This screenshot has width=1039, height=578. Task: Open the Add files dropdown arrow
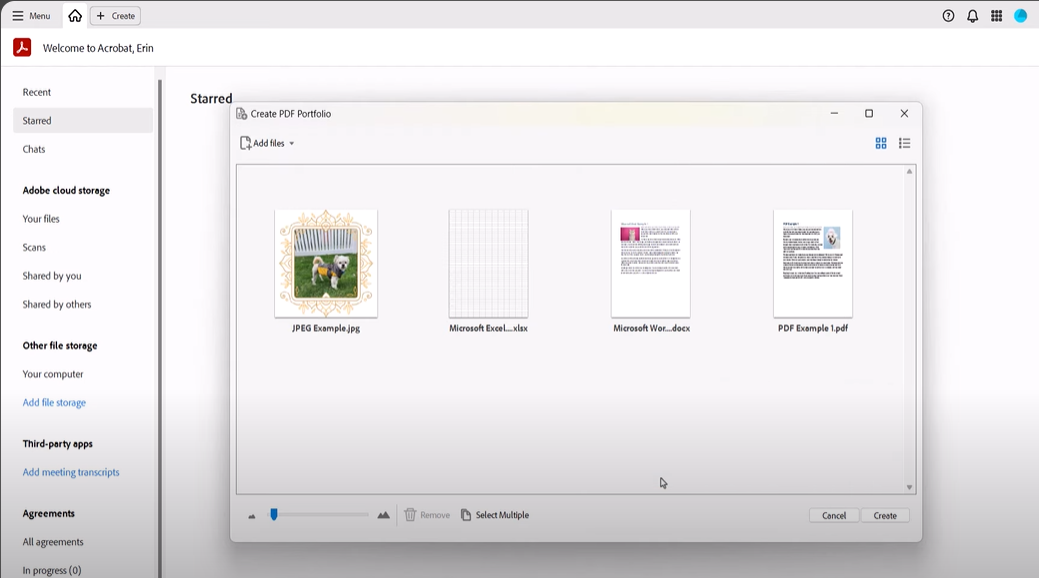pos(292,143)
